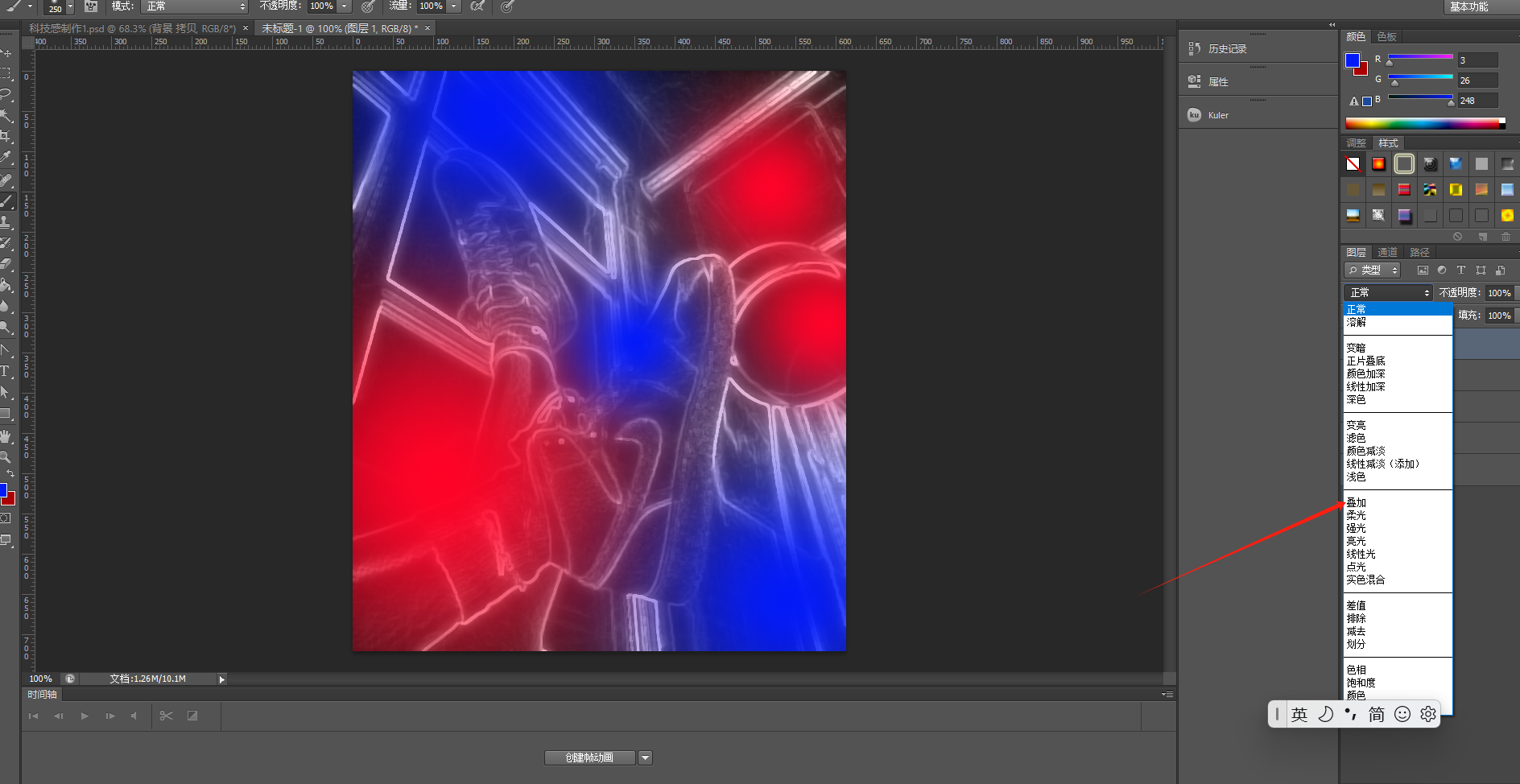Click the create new style button
The width and height of the screenshot is (1520, 784).
point(1482,237)
